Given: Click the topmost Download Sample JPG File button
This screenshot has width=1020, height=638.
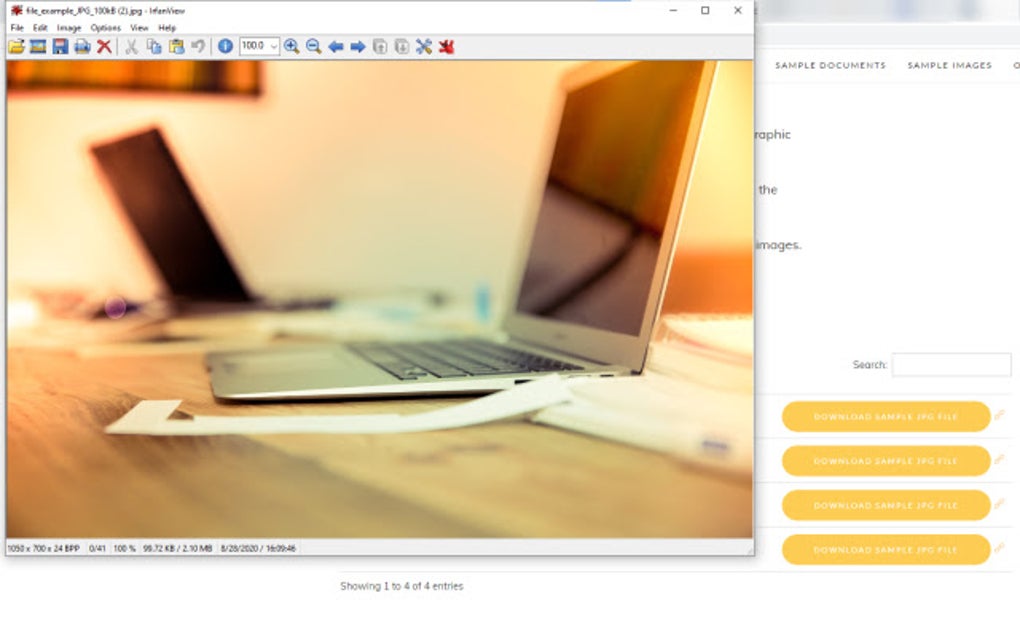Looking at the screenshot, I should click(x=886, y=417).
